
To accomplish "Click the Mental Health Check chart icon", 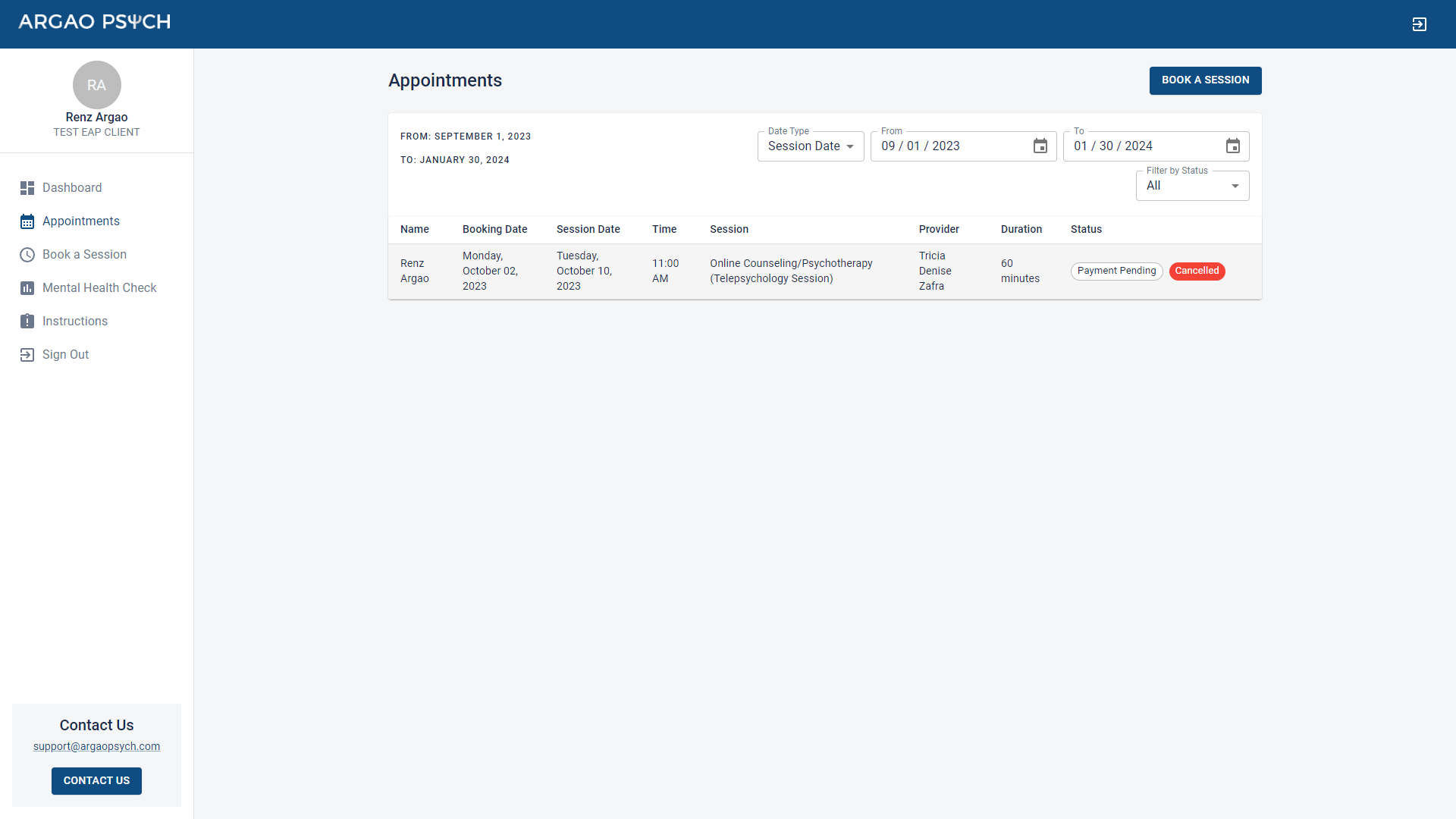I will tap(27, 288).
